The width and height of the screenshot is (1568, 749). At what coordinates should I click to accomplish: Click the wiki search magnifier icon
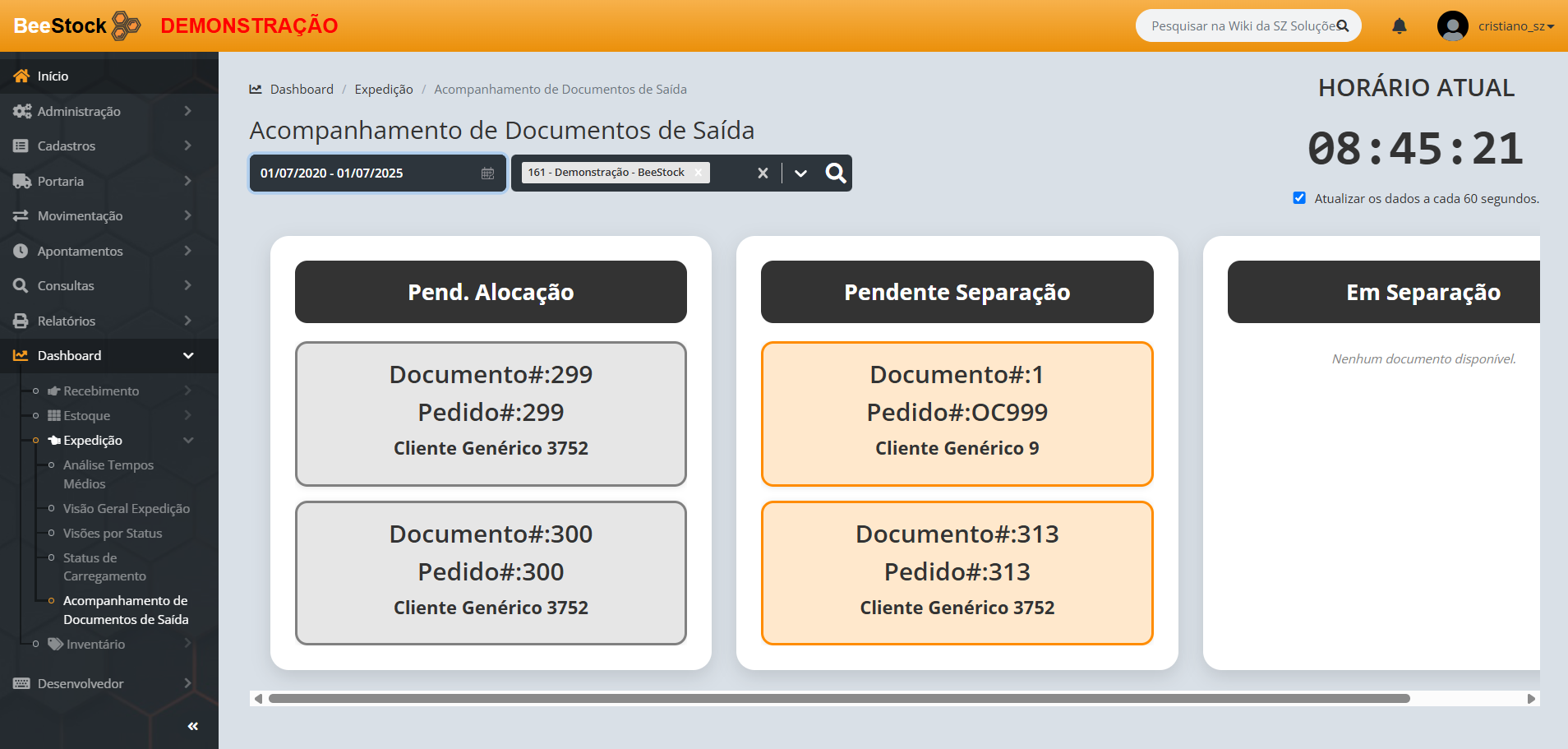click(1343, 26)
